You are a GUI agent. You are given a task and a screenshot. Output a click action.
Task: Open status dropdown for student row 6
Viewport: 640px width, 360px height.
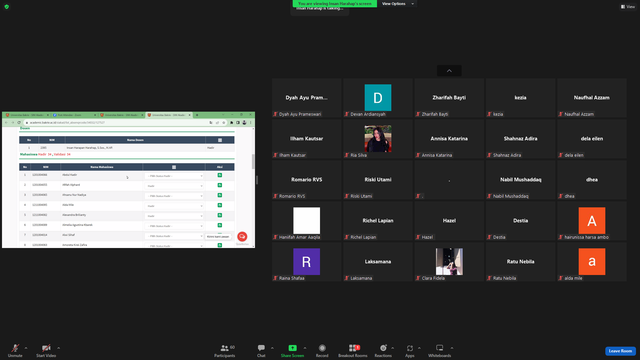pos(174,226)
